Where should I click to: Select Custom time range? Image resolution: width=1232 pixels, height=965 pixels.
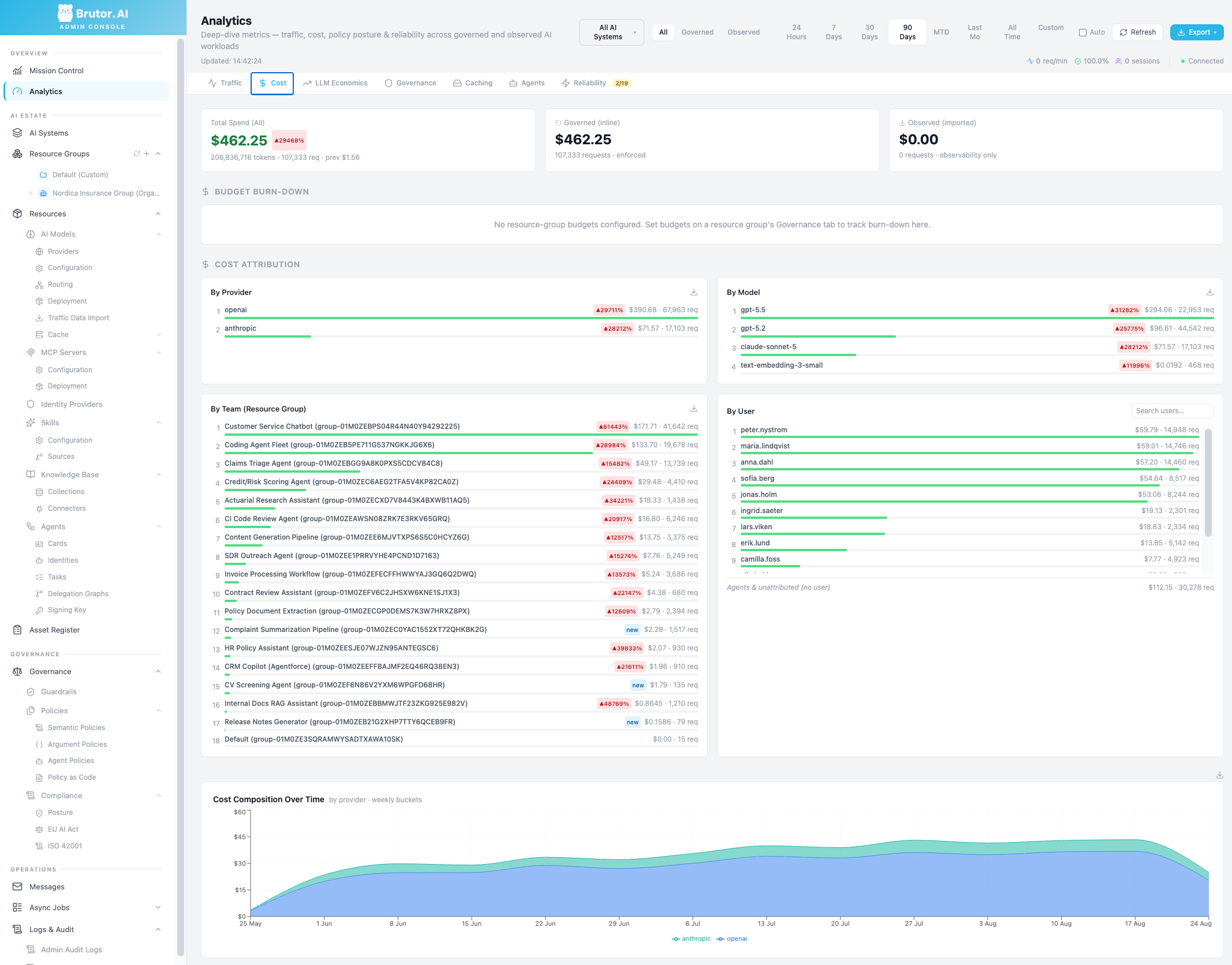(1051, 28)
